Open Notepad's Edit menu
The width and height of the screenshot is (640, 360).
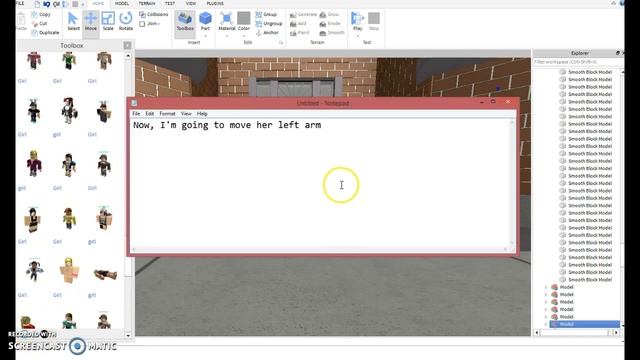pyautogui.click(x=150, y=113)
